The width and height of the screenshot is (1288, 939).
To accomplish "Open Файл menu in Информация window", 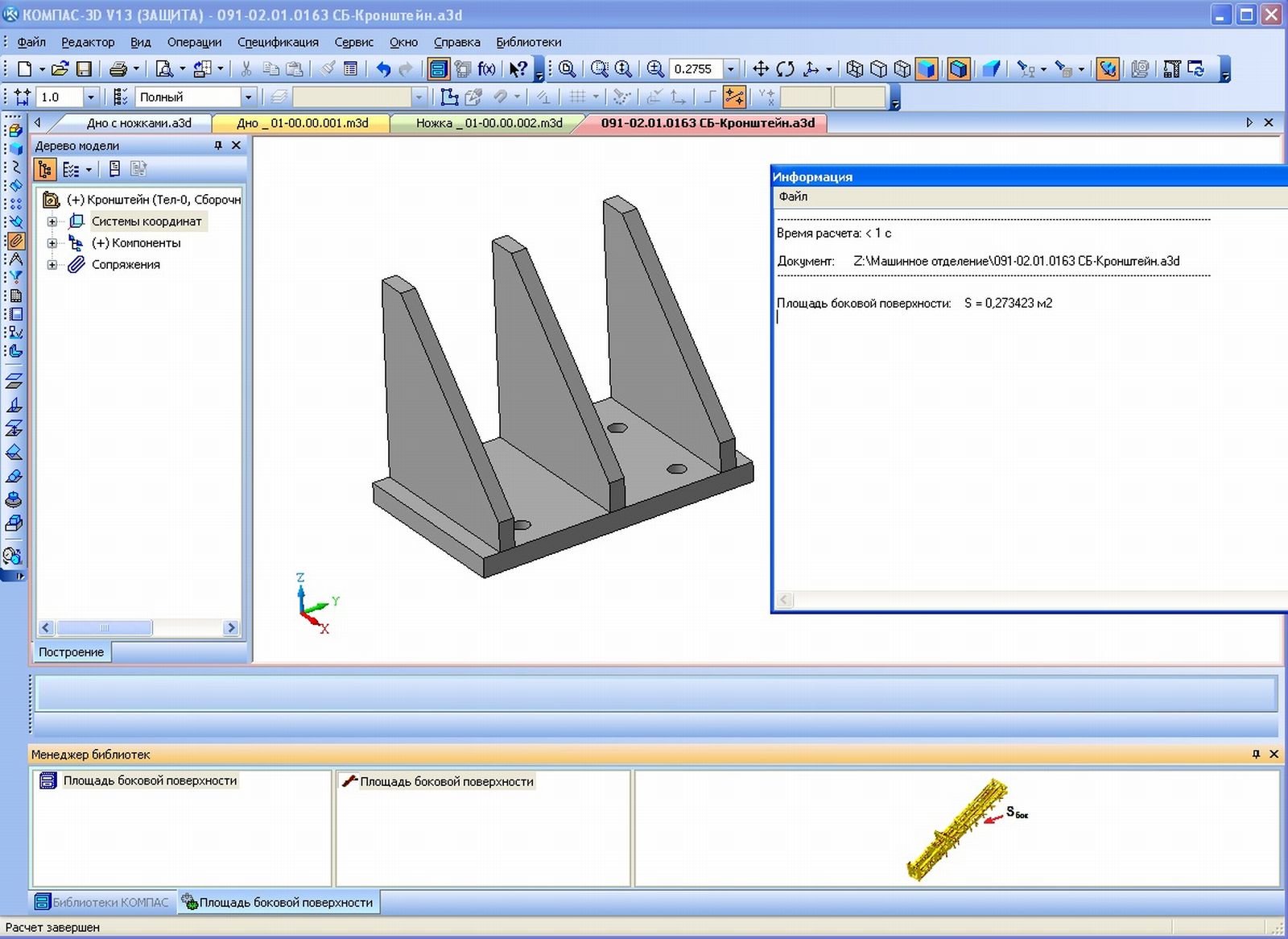I will click(793, 196).
